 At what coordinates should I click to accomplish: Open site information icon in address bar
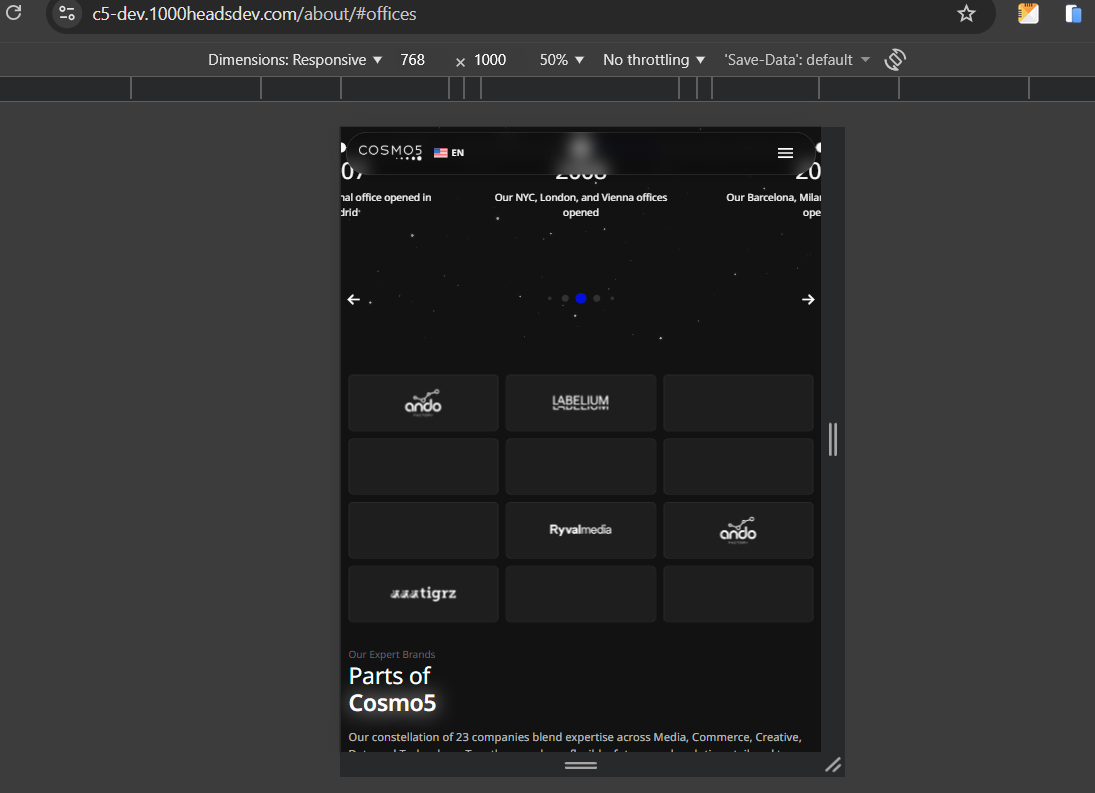pyautogui.click(x=67, y=13)
